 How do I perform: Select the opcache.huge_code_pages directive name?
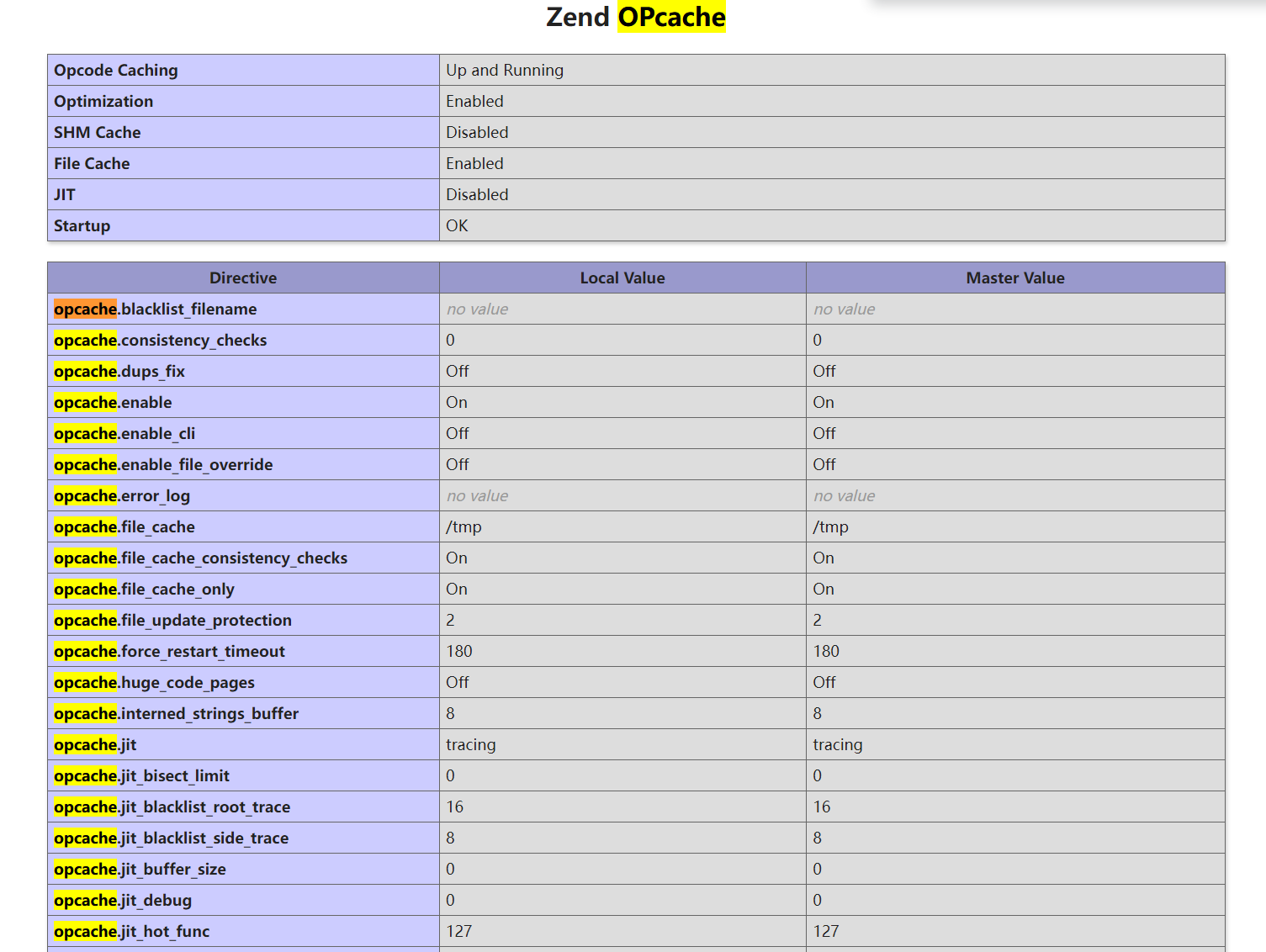tap(154, 683)
